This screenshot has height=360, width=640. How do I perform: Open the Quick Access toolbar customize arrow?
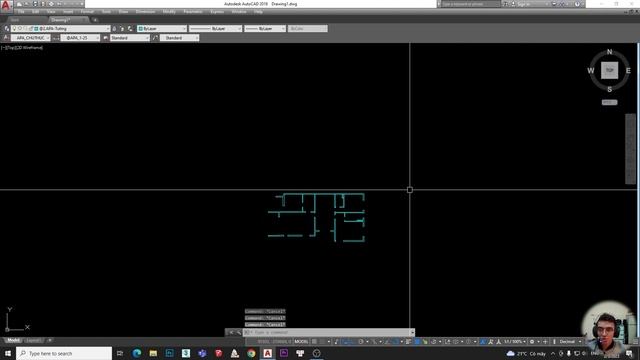(x=82, y=4)
